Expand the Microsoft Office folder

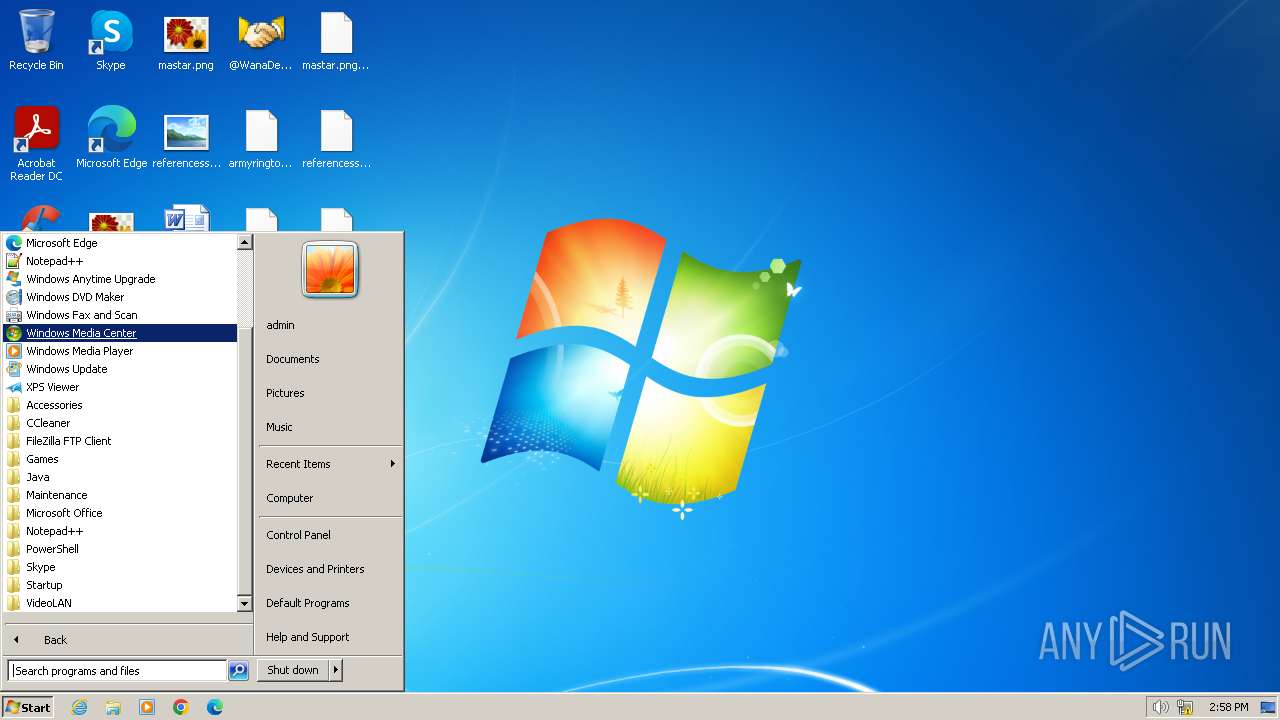tap(120, 513)
